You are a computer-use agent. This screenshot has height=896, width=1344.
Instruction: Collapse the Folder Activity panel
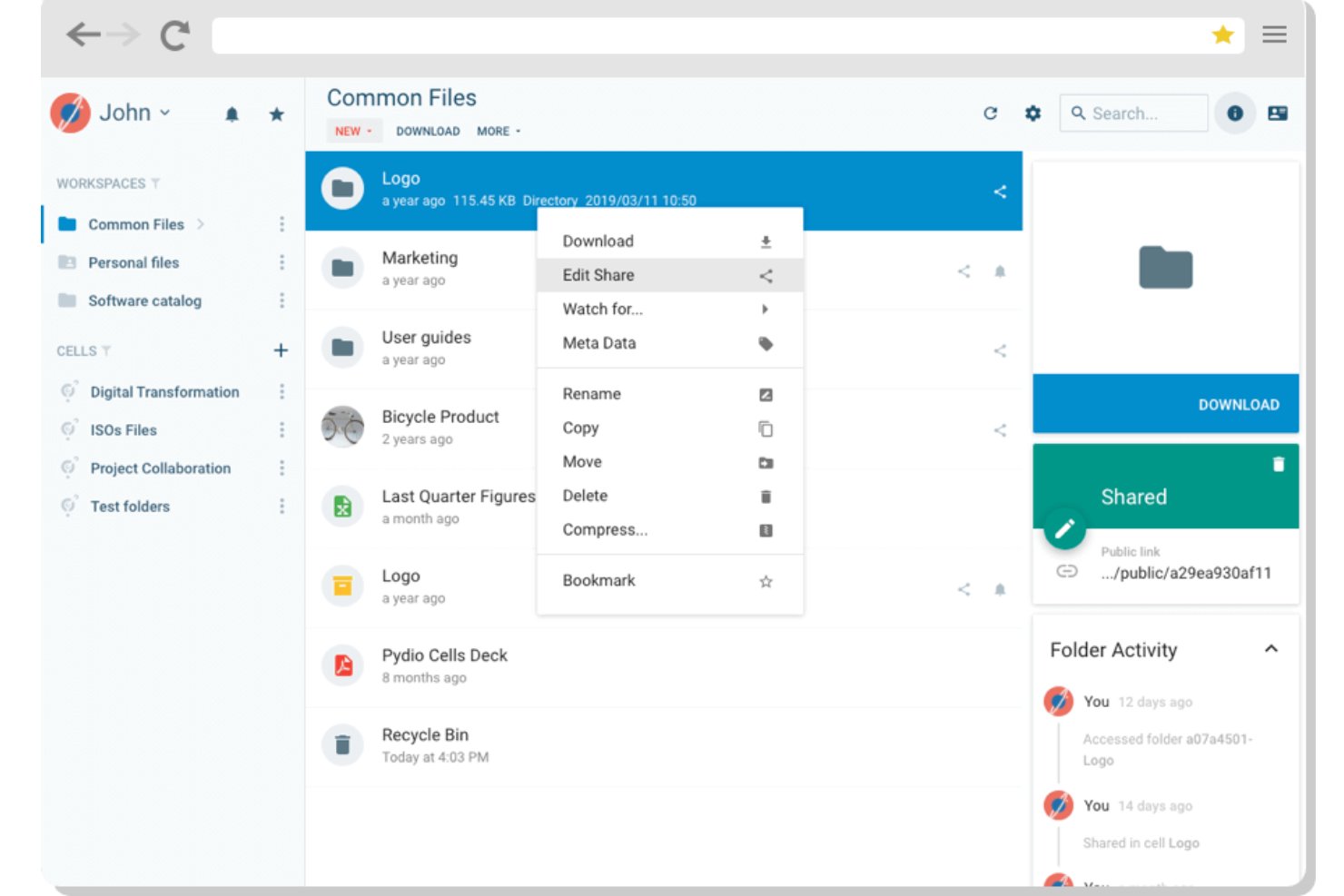[x=1270, y=649]
